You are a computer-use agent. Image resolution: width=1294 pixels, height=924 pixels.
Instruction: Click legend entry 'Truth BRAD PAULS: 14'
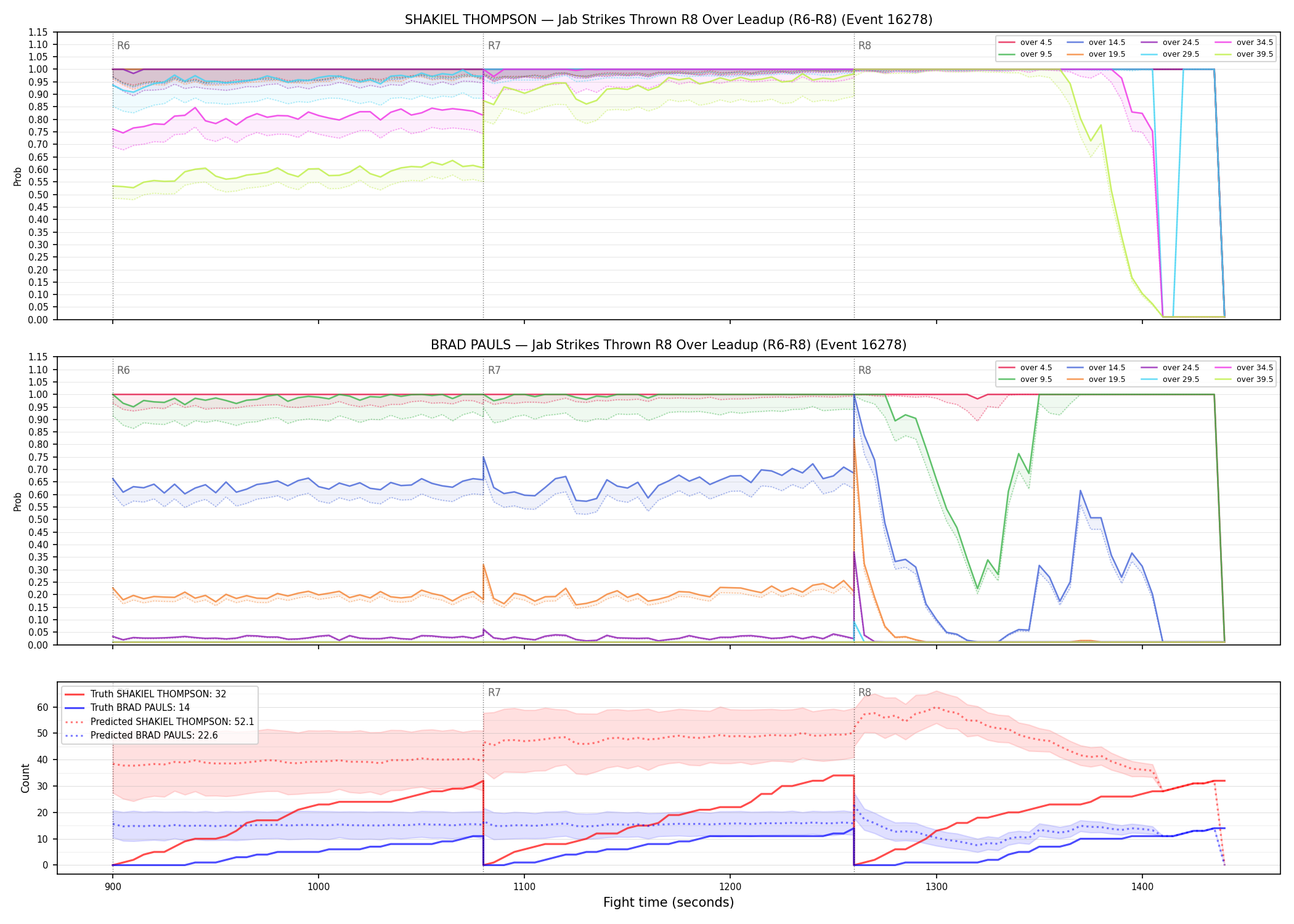[x=128, y=708]
